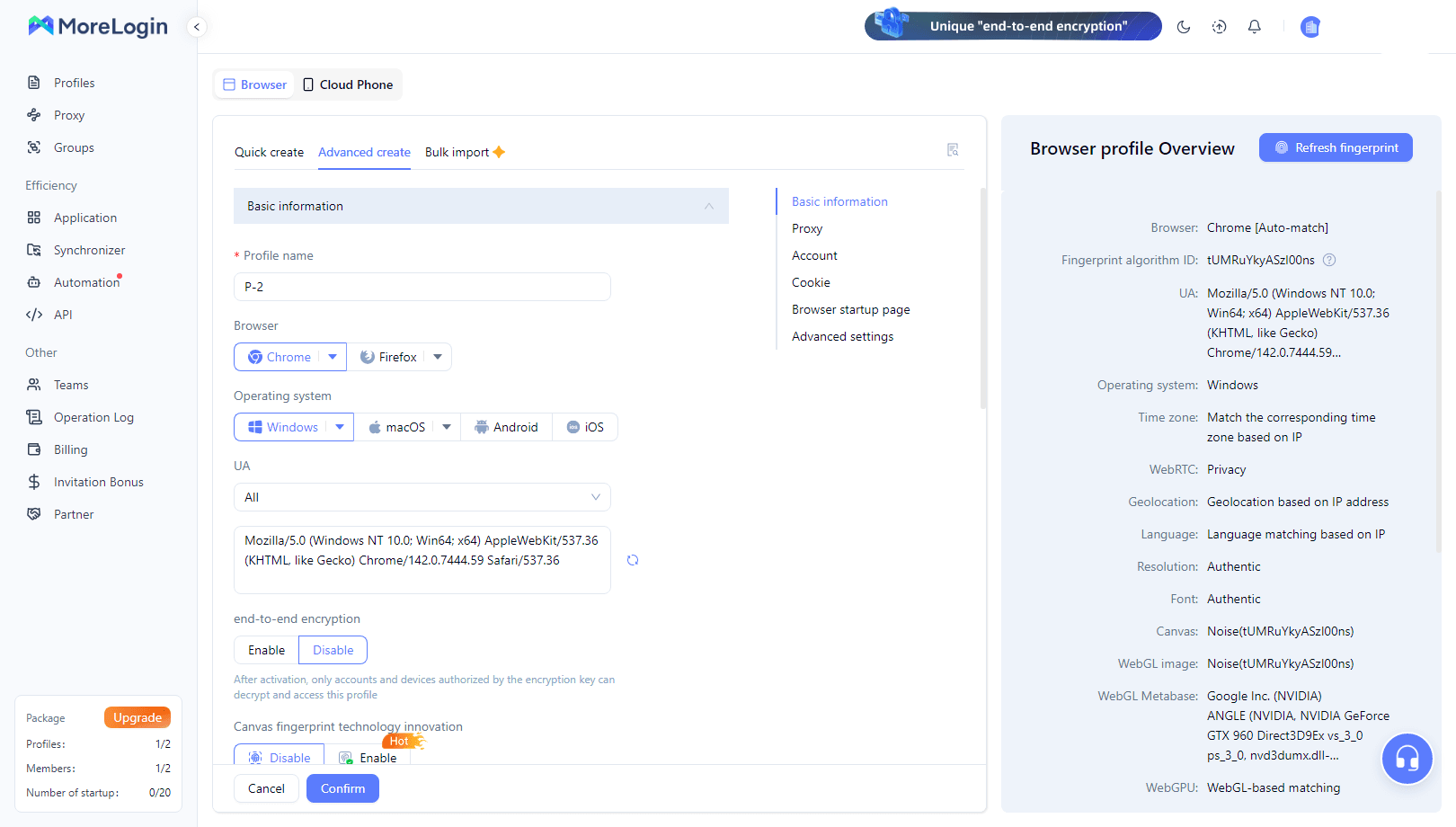Open the UA version dropdown showing All

422,496
